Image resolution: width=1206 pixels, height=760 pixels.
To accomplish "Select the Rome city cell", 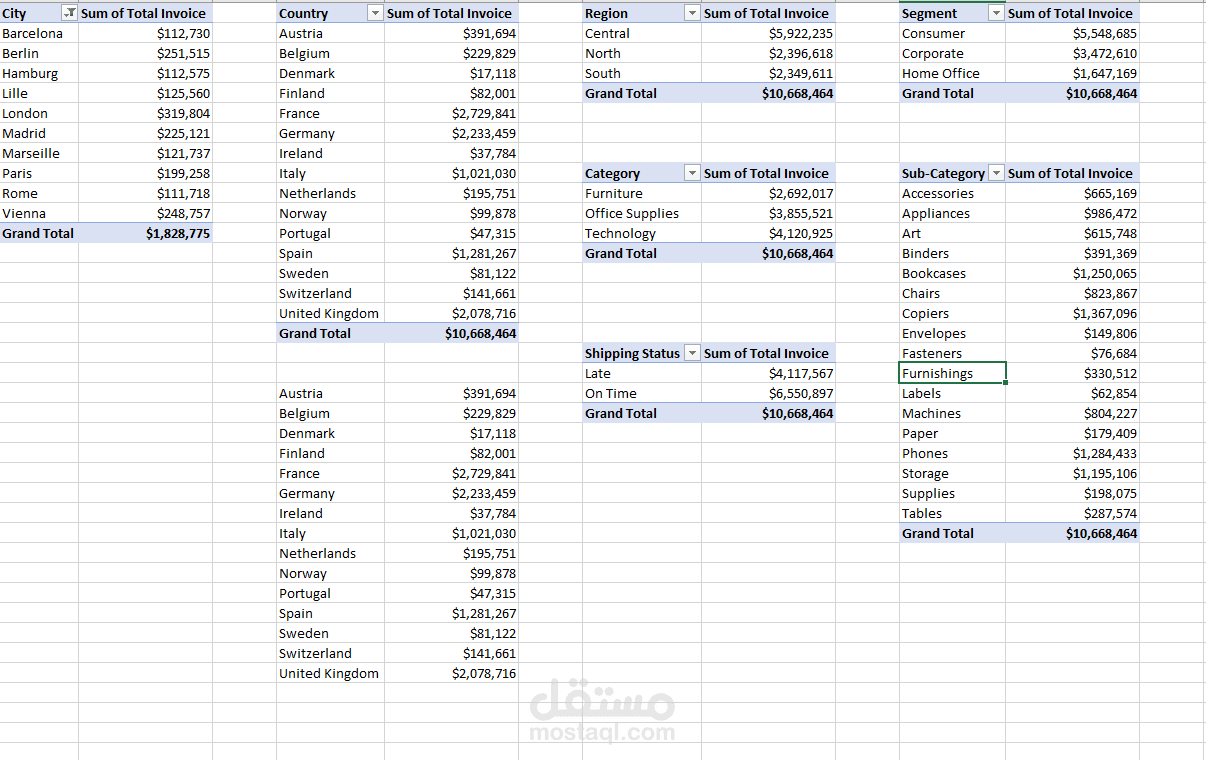I will point(39,193).
